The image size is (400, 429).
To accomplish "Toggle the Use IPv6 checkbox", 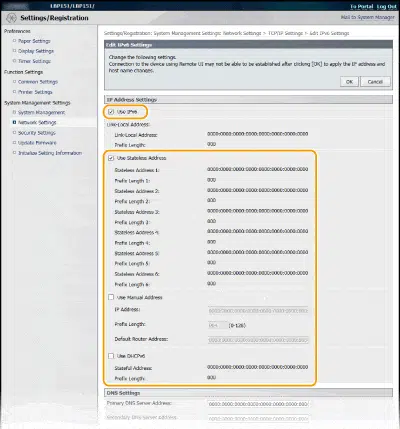I will (x=111, y=112).
